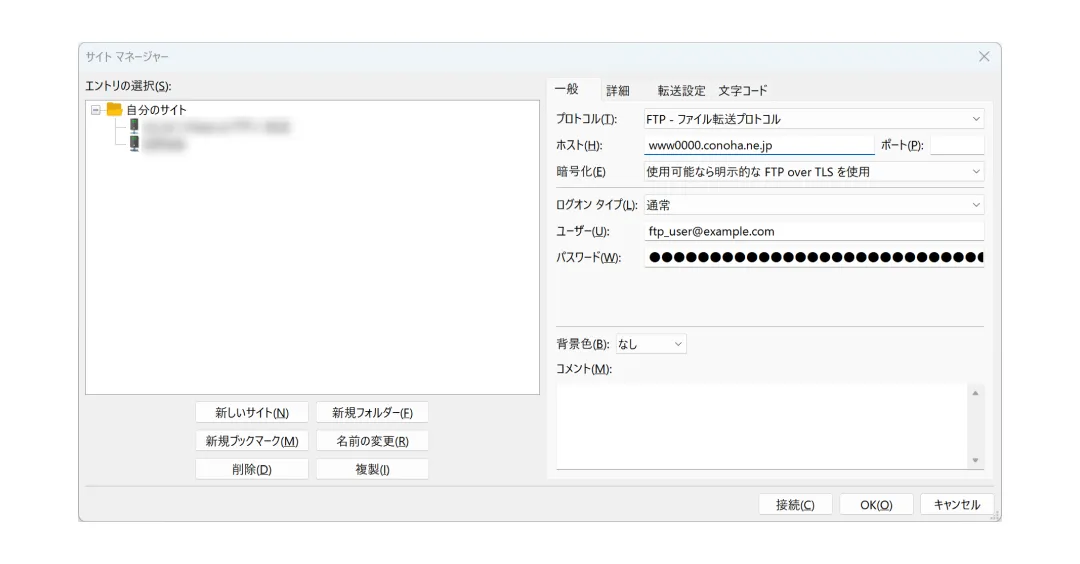Click the yellow folder icon for 自分のサイト
The width and height of the screenshot is (1080, 564).
tap(114, 109)
